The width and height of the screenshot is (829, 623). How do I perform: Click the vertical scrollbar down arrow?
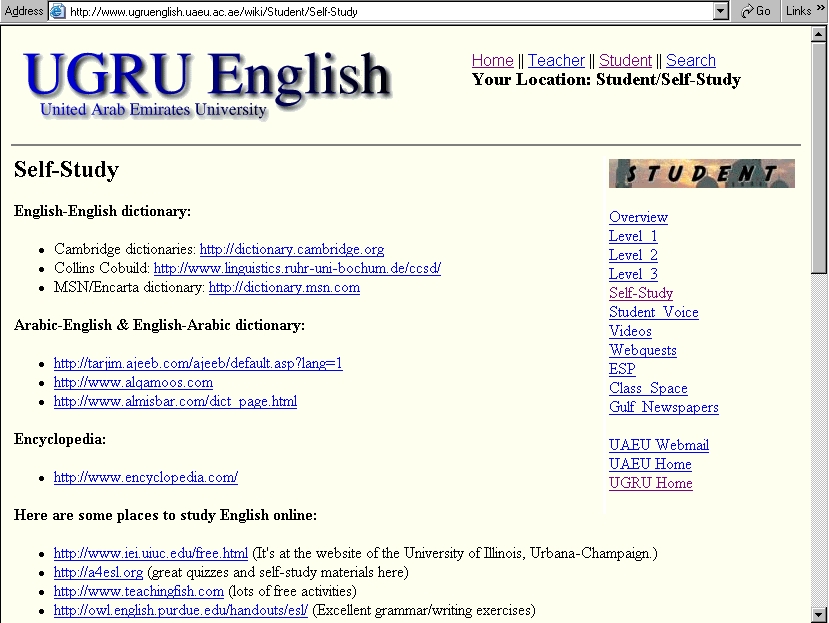click(x=820, y=614)
